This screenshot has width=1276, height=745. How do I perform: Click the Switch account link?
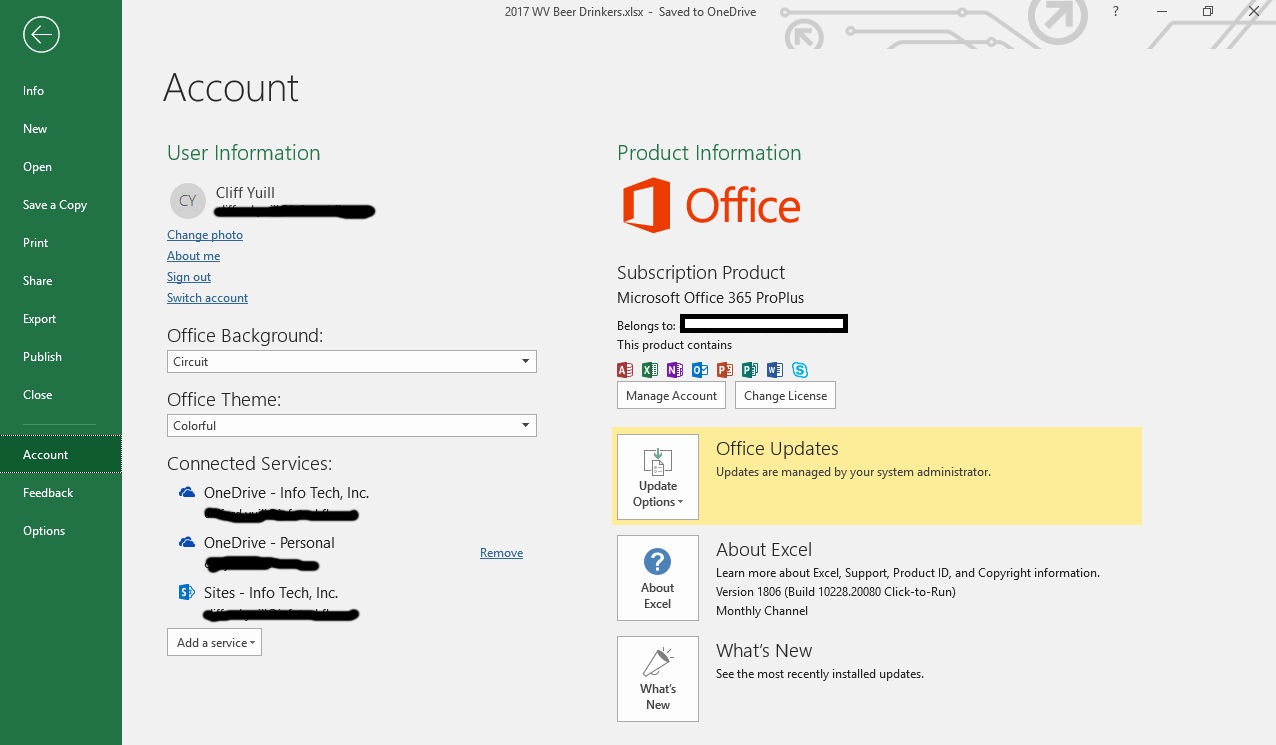tap(207, 298)
